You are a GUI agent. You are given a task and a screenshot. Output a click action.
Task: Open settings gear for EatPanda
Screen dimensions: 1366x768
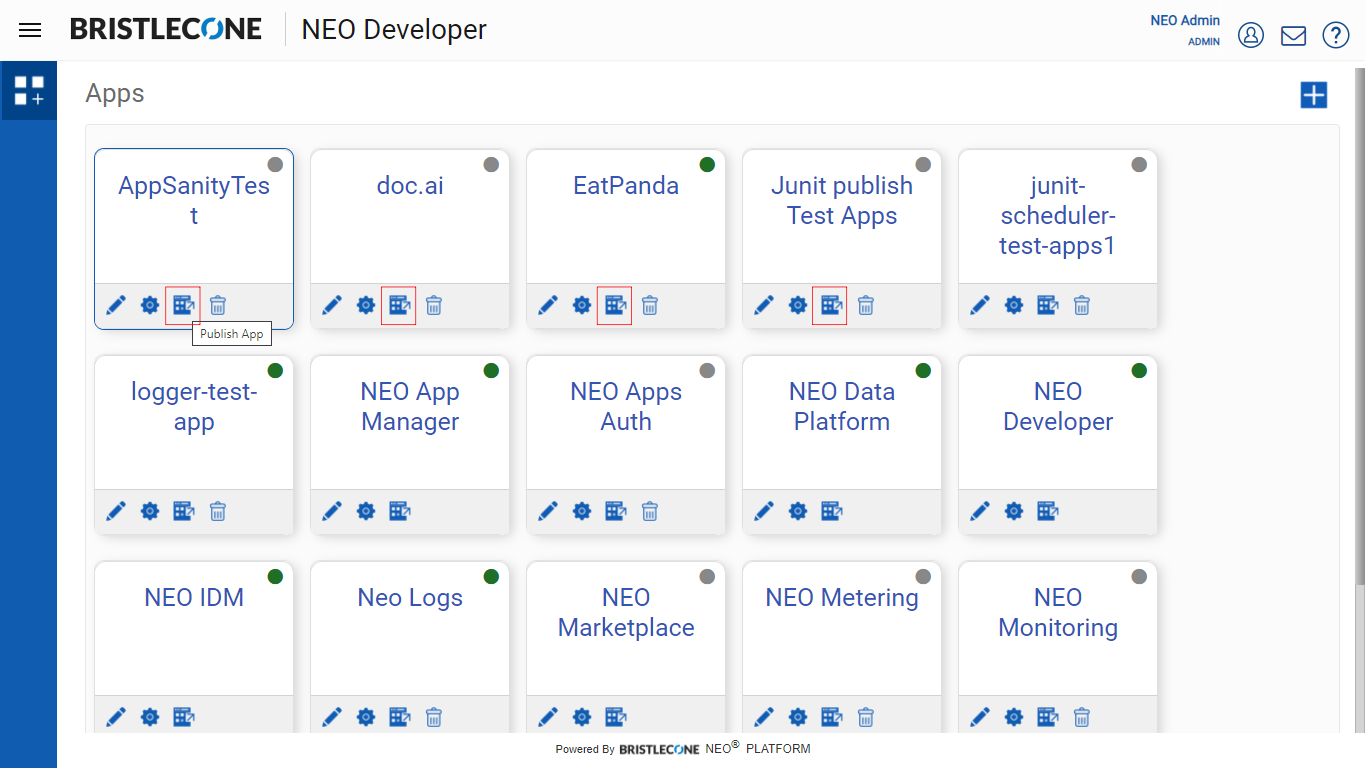click(582, 305)
